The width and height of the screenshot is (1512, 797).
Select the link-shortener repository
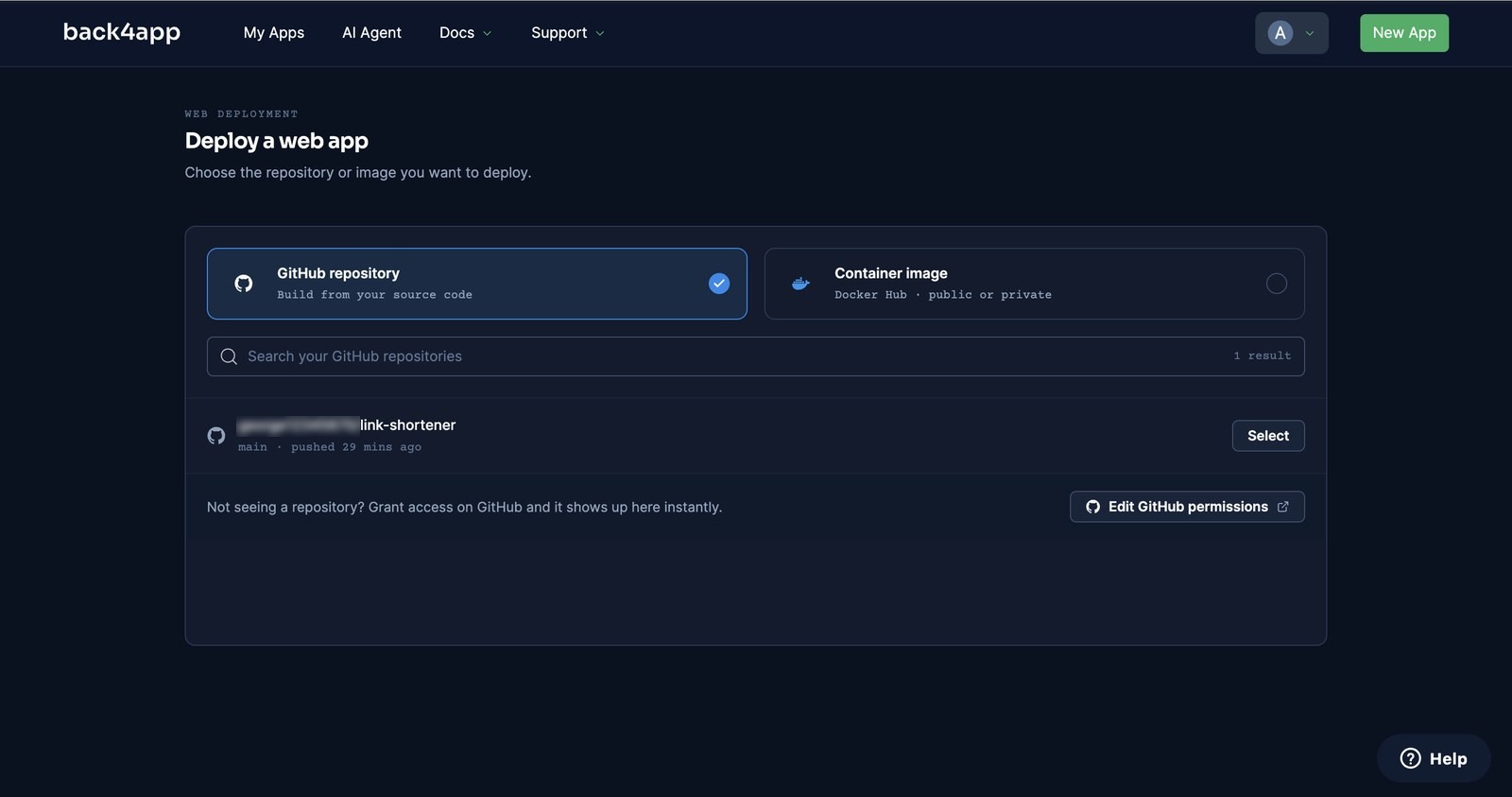tap(1268, 436)
